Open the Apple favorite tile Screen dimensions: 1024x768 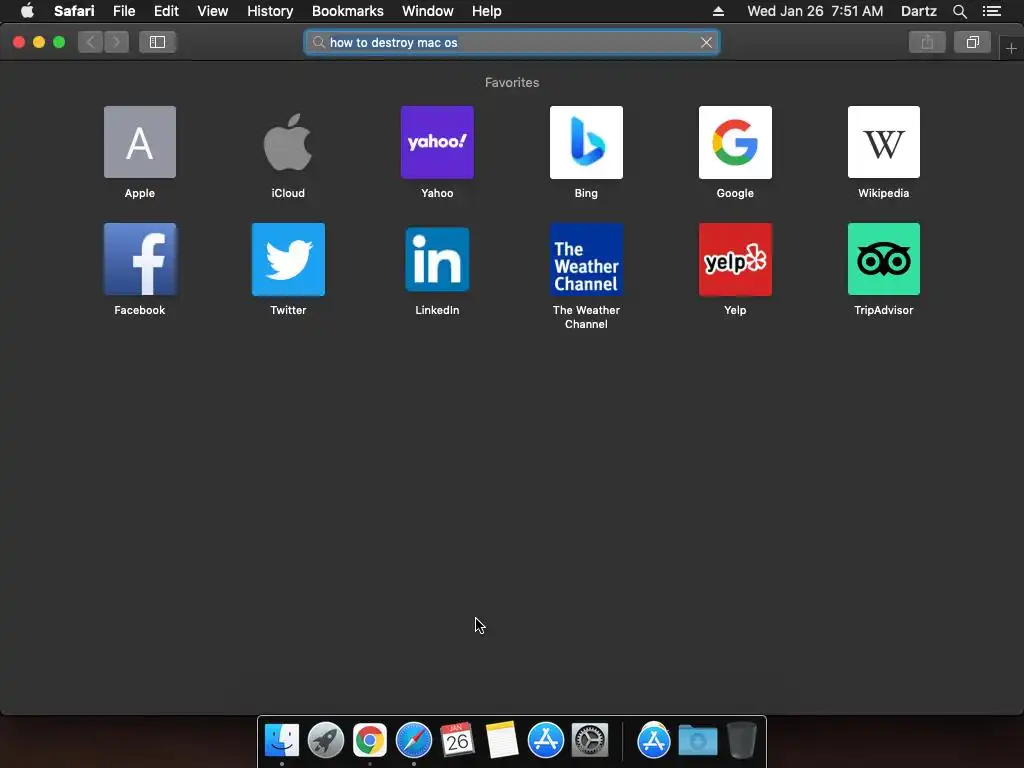[140, 142]
